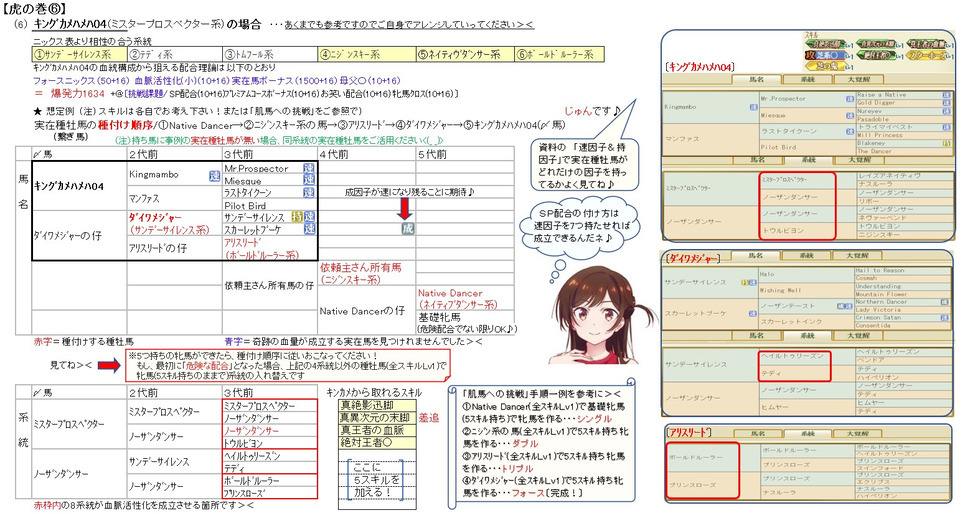Click the Mill Princess cell in the game panel
This screenshot has height=513, width=960.
tap(905, 135)
